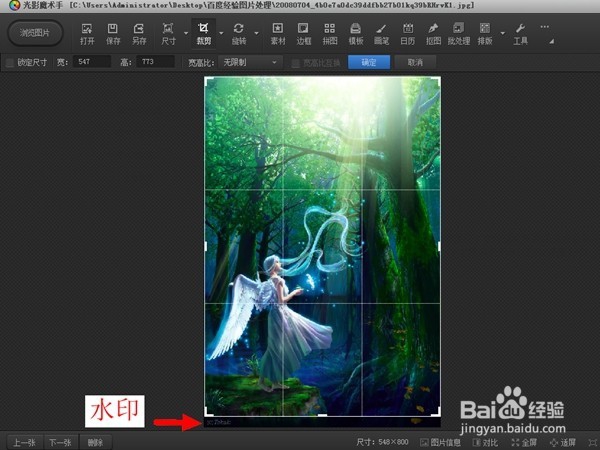Click the crop box bottom-left corner handle

click(x=208, y=412)
